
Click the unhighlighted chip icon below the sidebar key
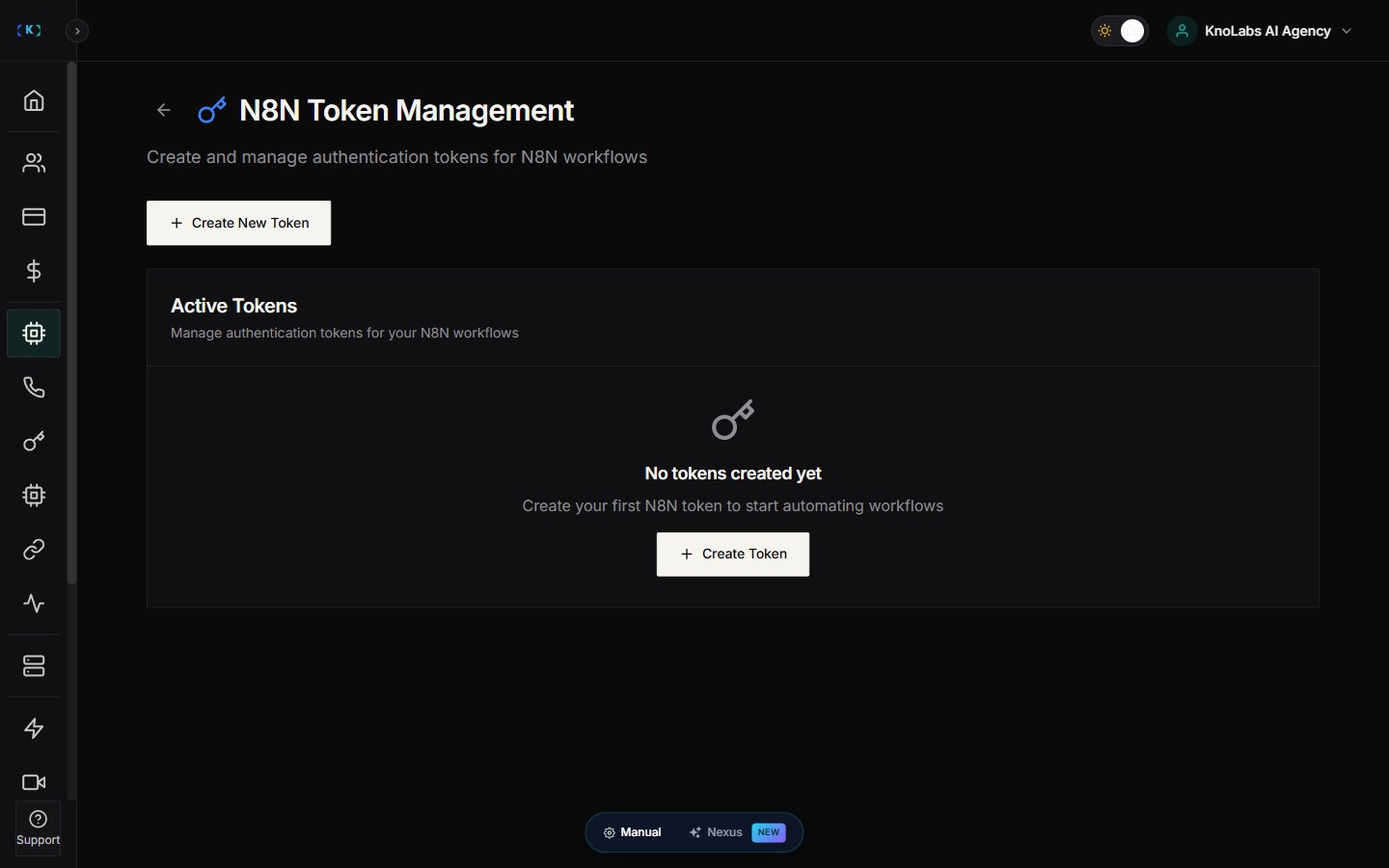click(34, 496)
